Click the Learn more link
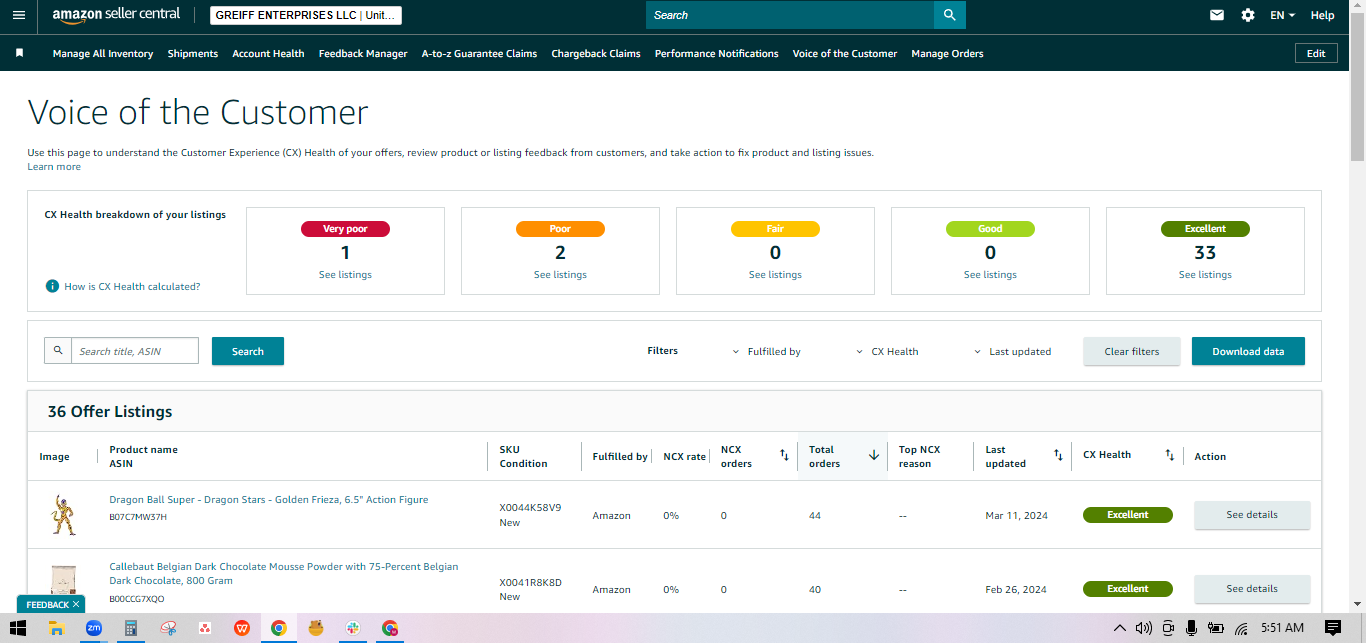 point(54,167)
